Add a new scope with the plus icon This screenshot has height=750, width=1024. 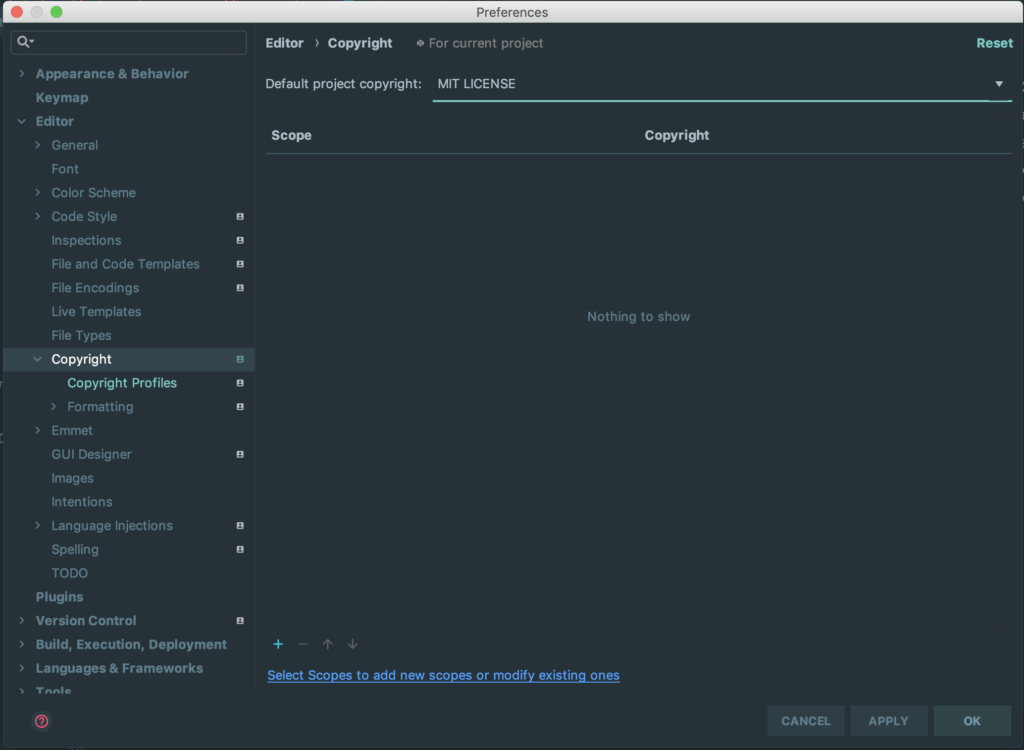tap(278, 644)
